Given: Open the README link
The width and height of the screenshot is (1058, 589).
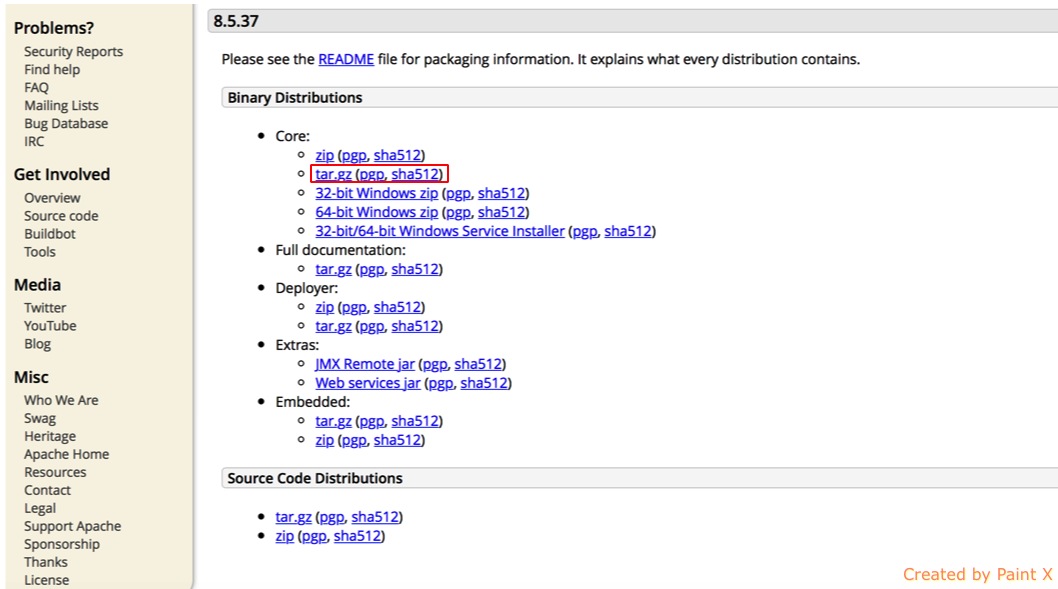Looking at the screenshot, I should [x=346, y=59].
